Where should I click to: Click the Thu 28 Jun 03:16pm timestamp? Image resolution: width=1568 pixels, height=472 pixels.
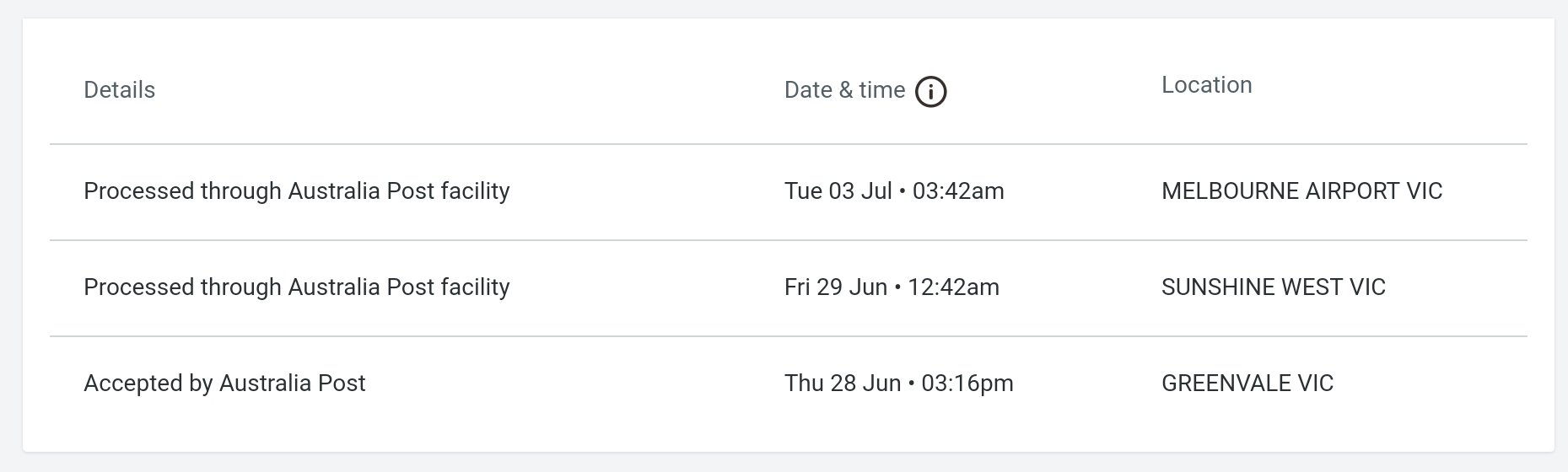[898, 383]
